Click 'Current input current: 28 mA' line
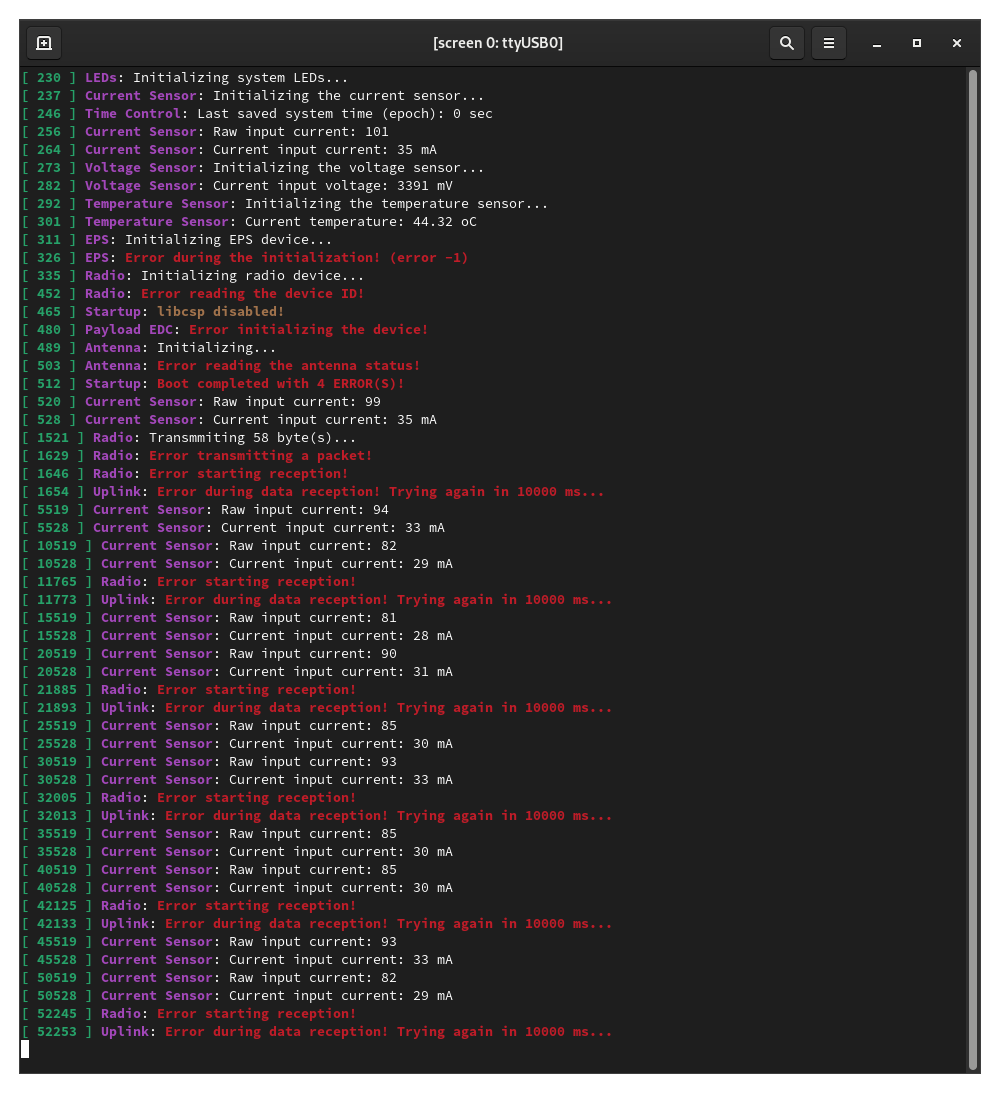Screen dimensions: 1000x1093 click(x=237, y=636)
